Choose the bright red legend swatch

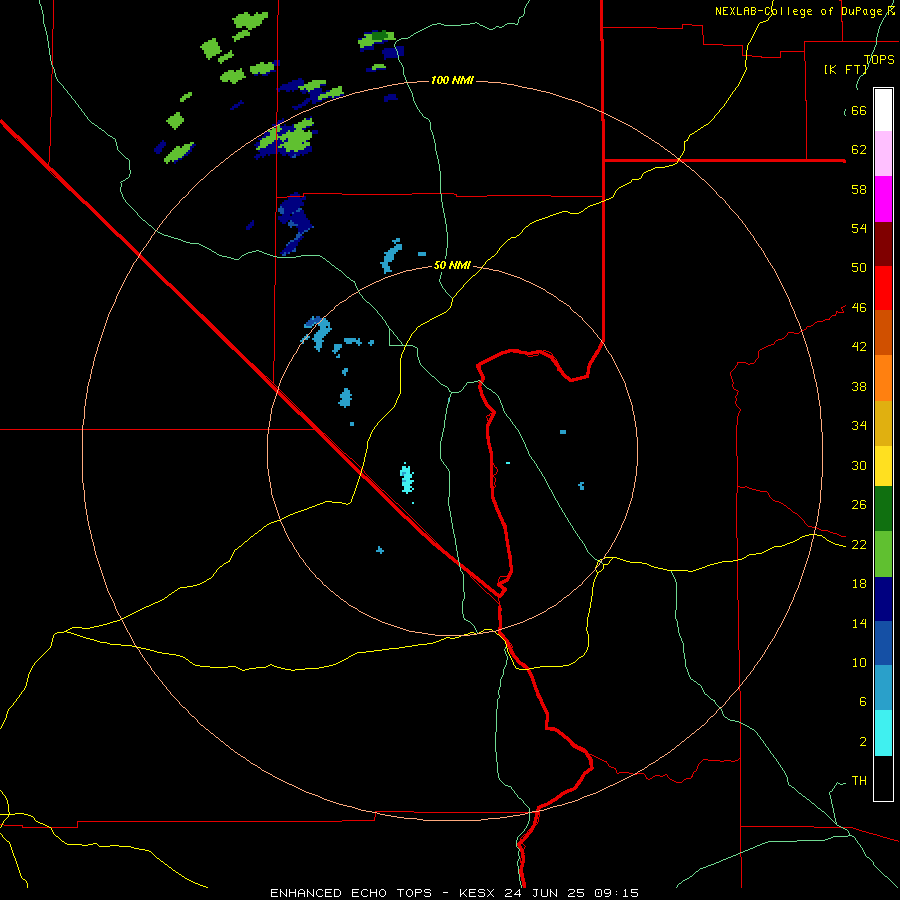(883, 288)
